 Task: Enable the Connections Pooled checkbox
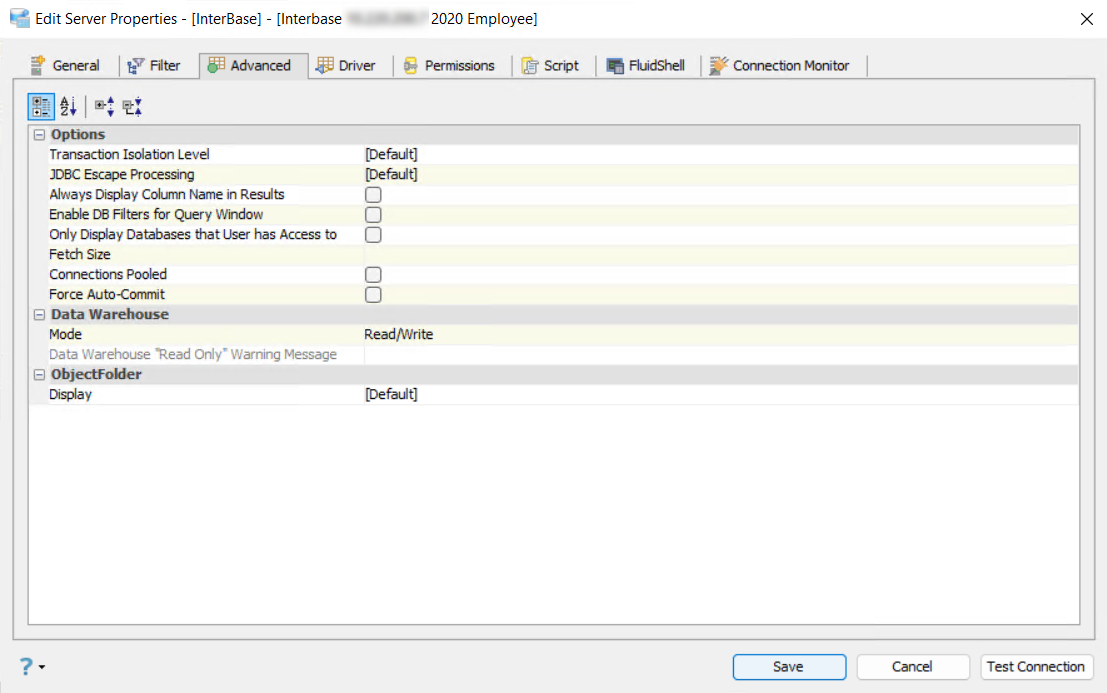pyautogui.click(x=373, y=275)
